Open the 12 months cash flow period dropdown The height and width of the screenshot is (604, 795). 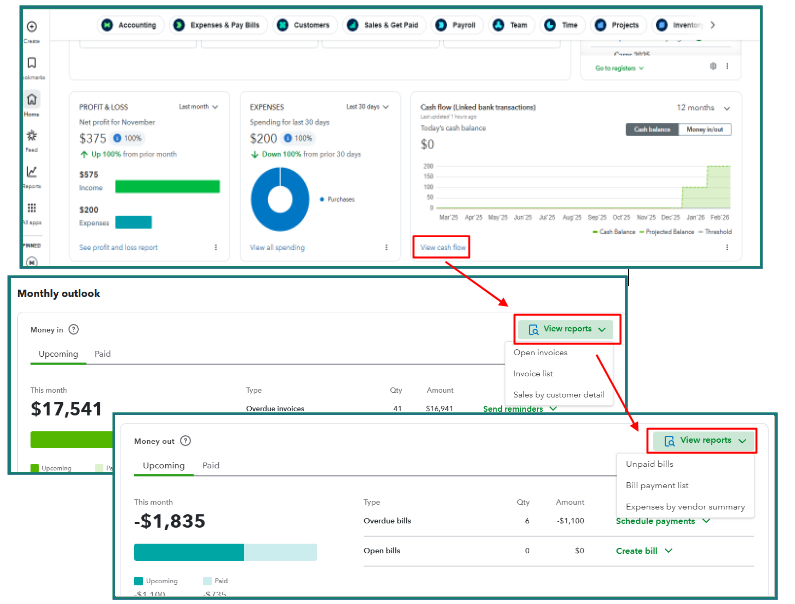coord(703,108)
